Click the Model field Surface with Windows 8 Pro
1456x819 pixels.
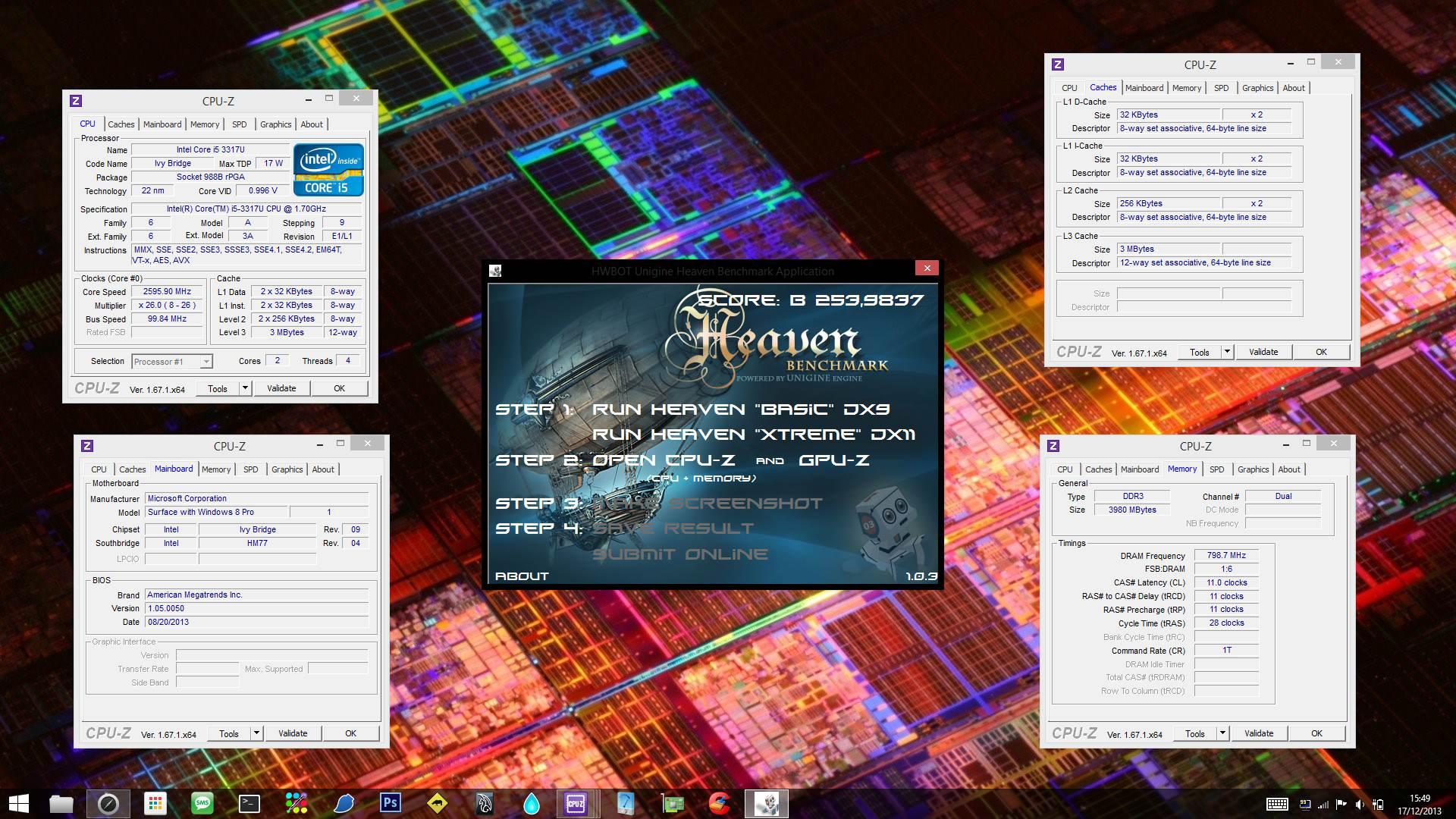(x=218, y=513)
